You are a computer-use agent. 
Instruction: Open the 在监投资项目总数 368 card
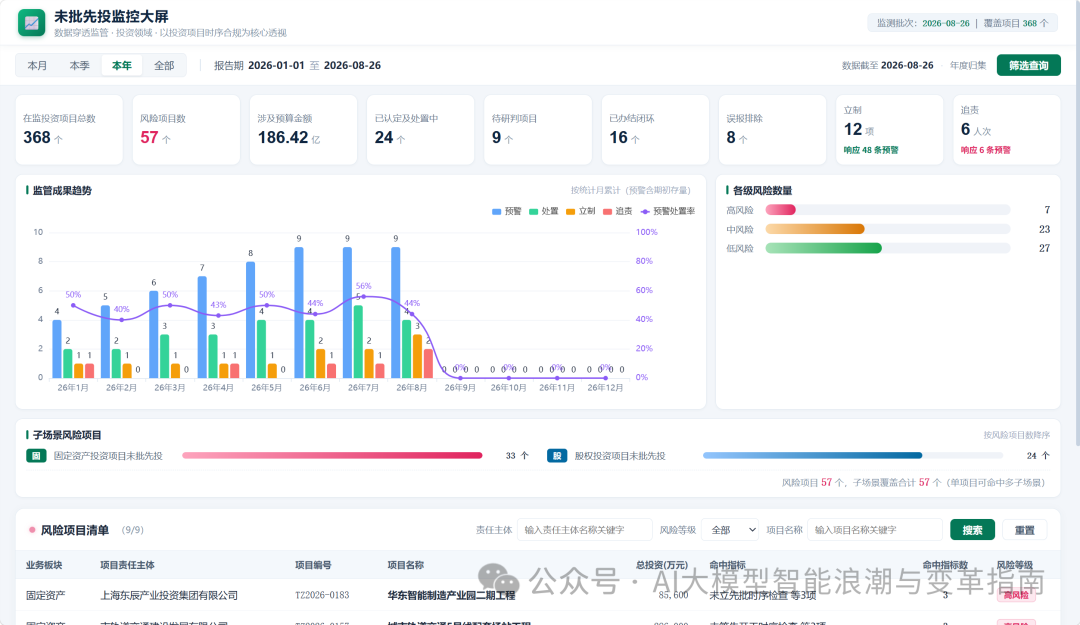point(69,130)
